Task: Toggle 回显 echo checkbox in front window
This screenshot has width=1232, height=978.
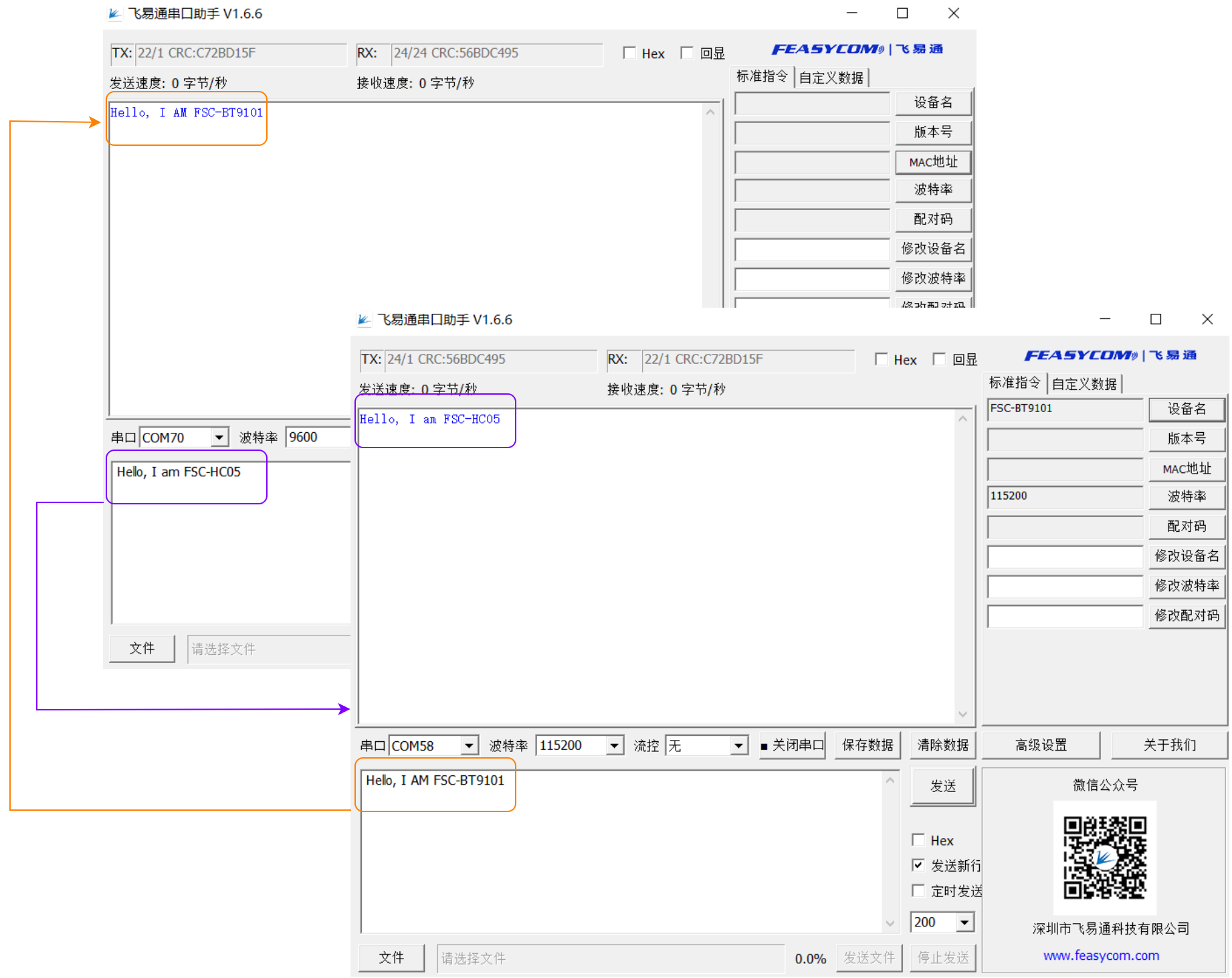Action: pyautogui.click(x=939, y=359)
